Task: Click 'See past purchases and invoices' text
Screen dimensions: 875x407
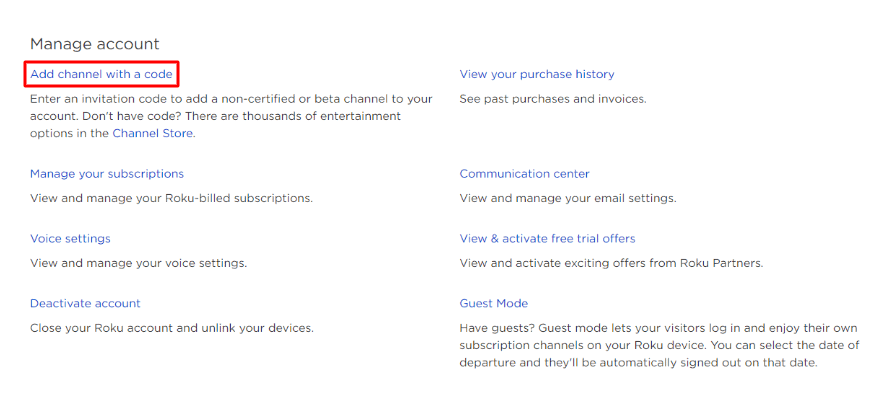Action: [x=552, y=99]
